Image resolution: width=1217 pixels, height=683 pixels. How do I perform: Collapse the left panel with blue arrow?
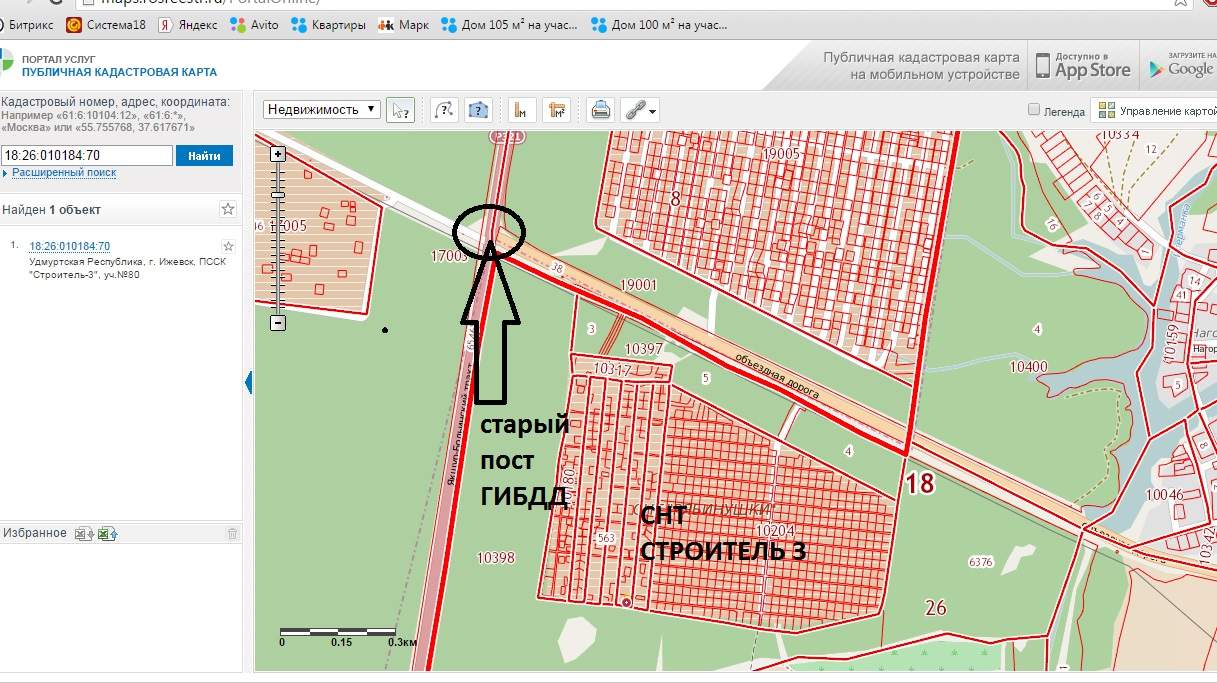(x=248, y=382)
